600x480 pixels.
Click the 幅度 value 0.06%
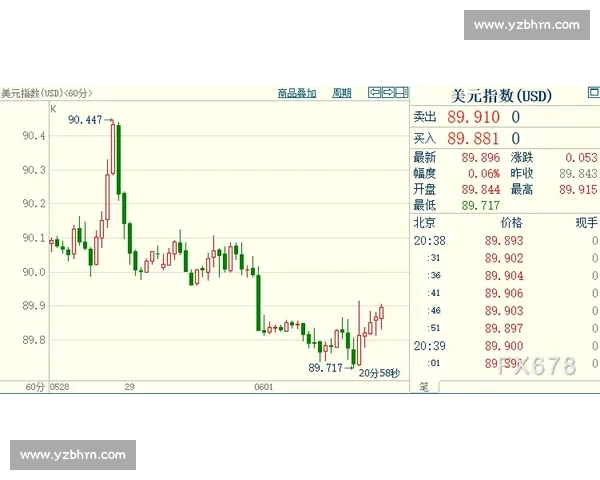(484, 174)
